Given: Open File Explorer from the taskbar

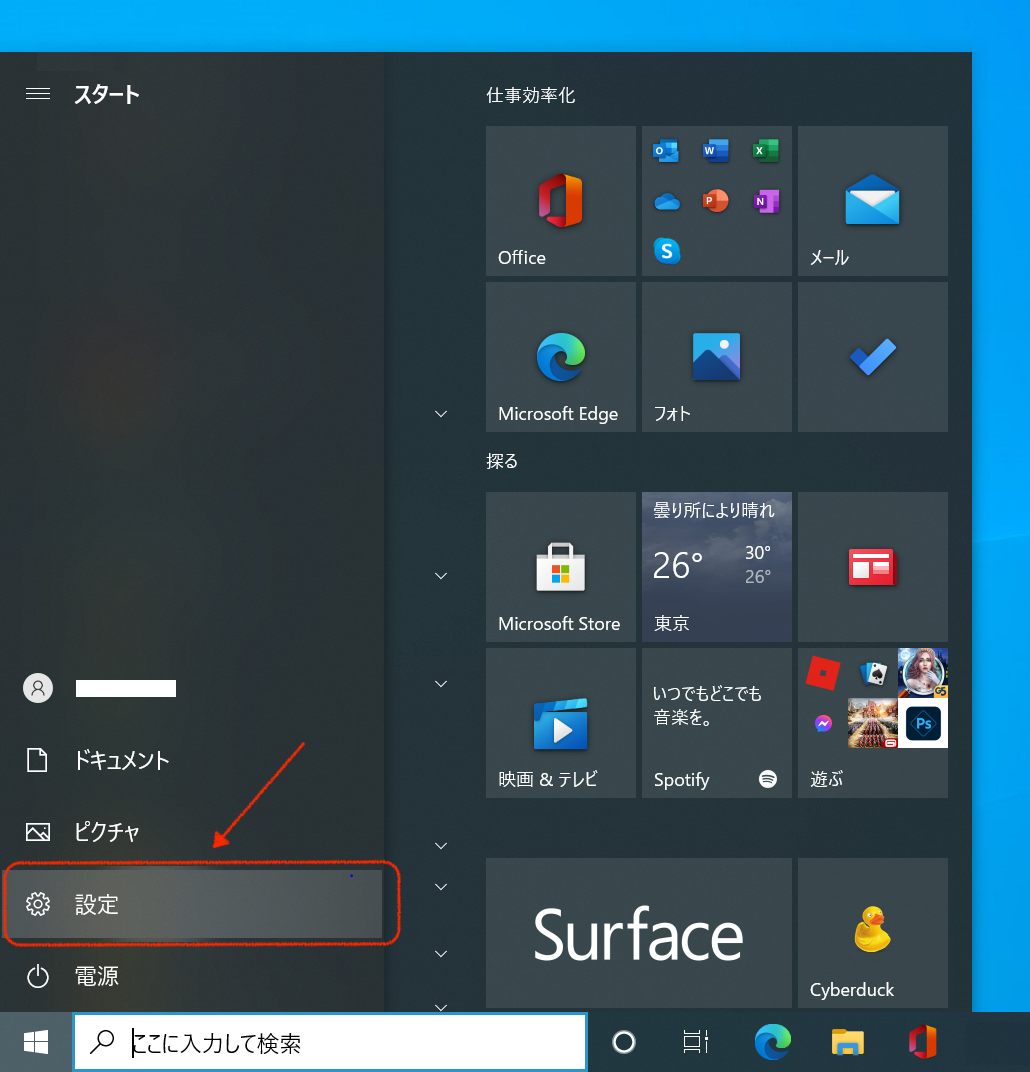Looking at the screenshot, I should point(848,1043).
